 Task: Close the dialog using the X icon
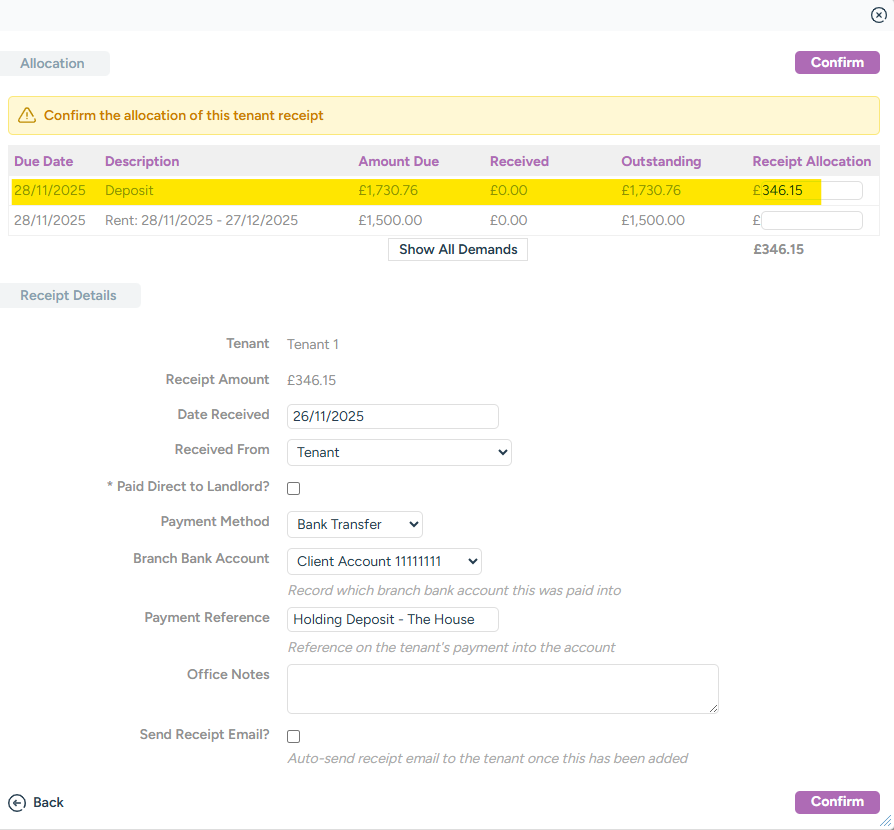(x=878, y=15)
